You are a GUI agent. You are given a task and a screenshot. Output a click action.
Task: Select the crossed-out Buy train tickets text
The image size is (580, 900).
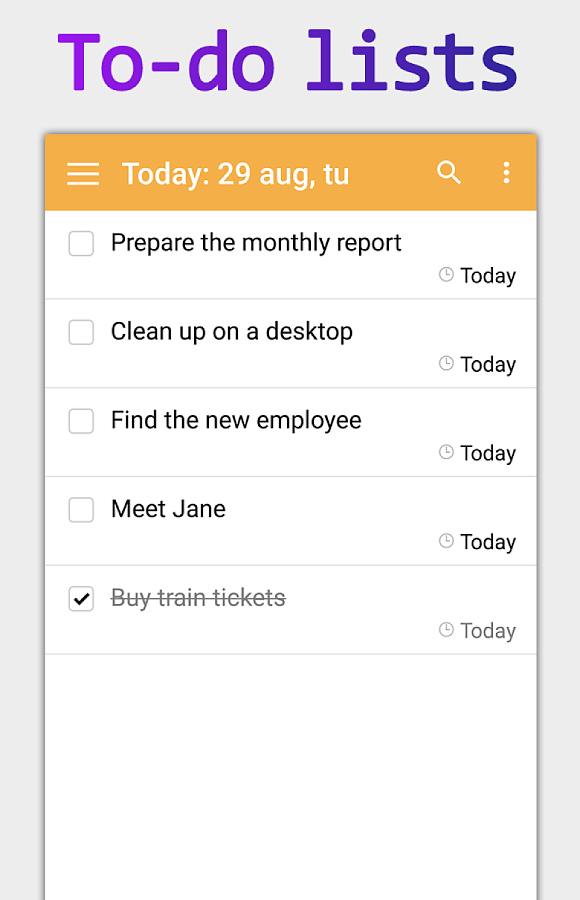click(x=198, y=598)
